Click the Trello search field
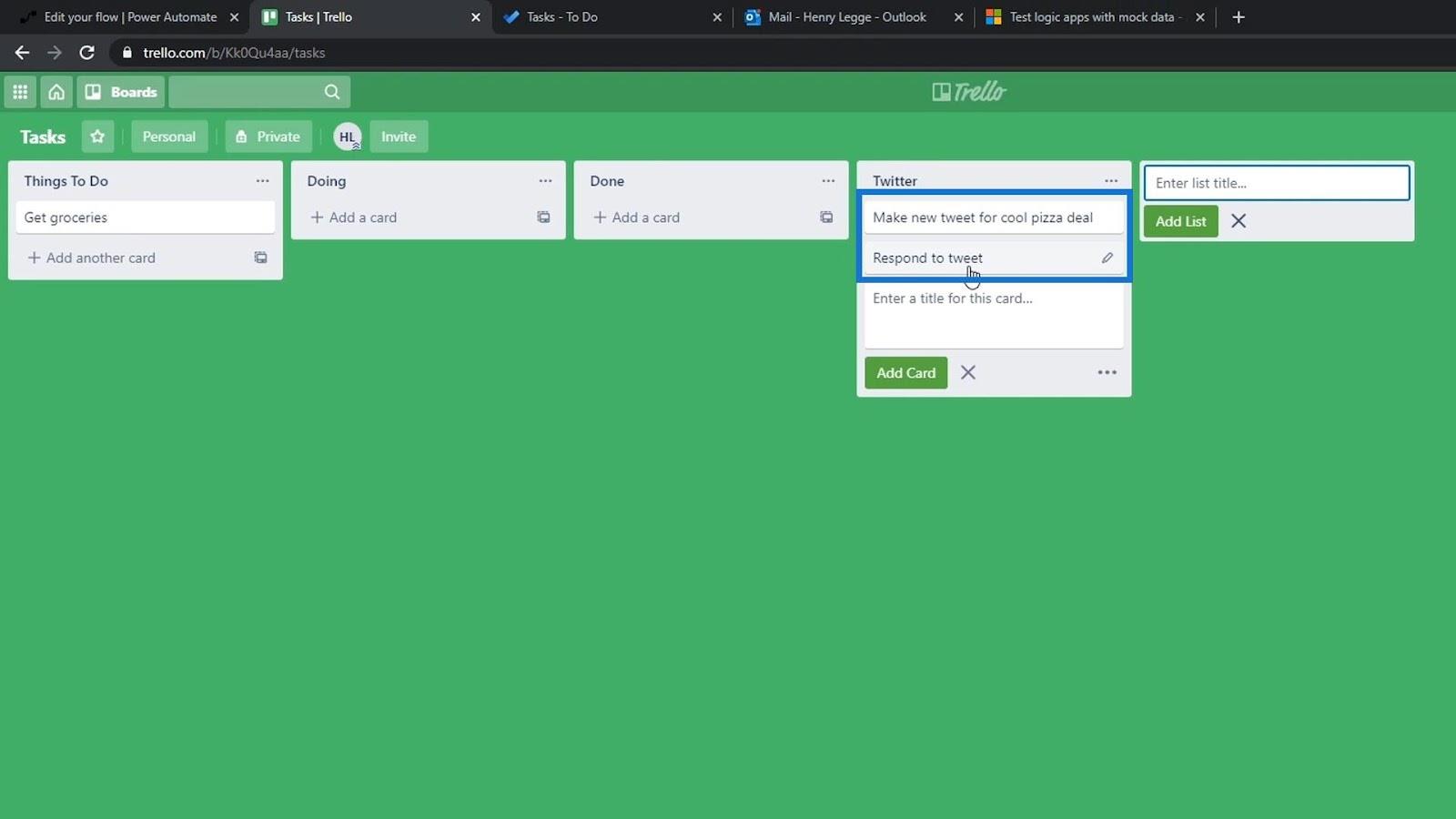The width and height of the screenshot is (1456, 819). tap(259, 92)
